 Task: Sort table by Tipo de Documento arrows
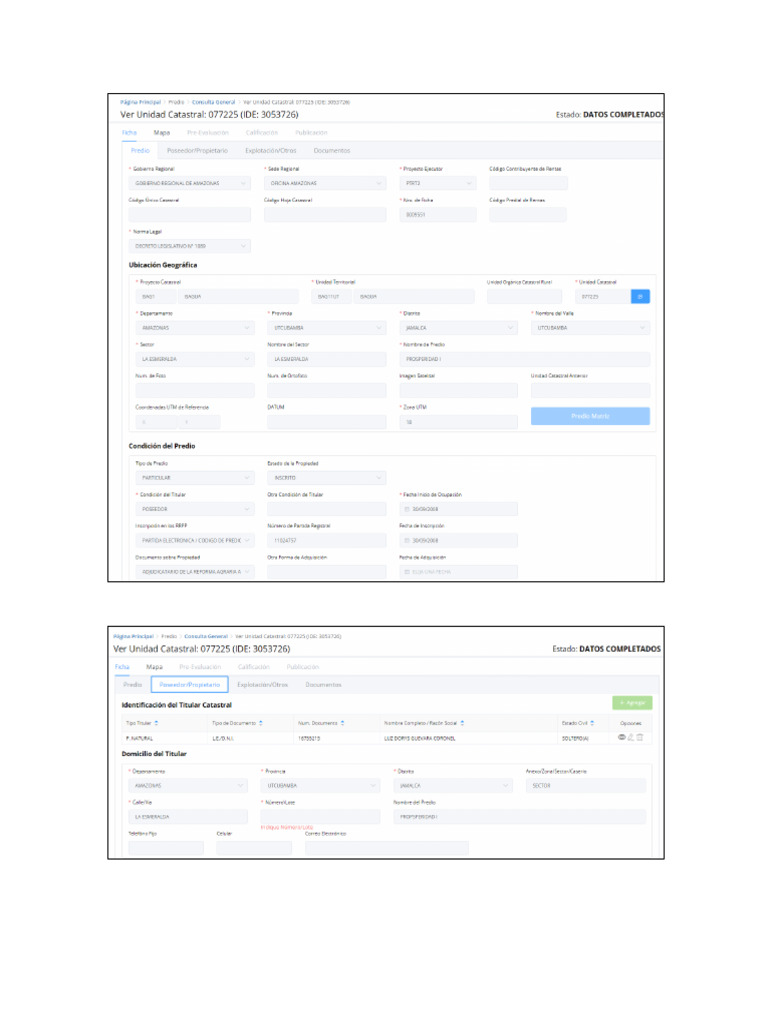click(261, 723)
